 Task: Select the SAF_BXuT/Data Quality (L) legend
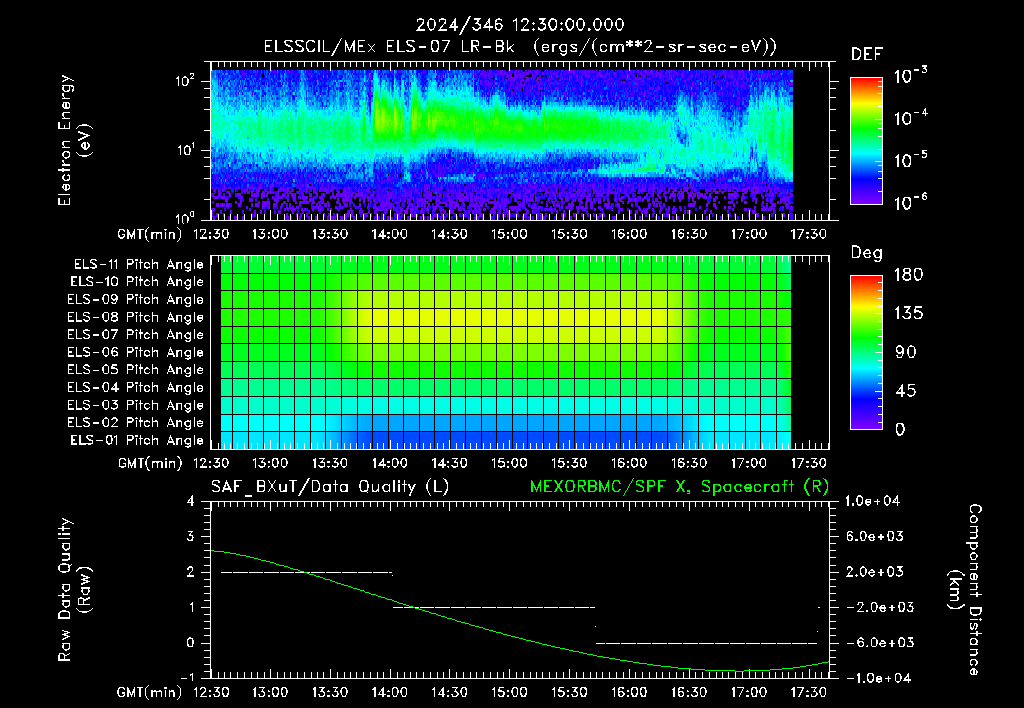[x=330, y=487]
